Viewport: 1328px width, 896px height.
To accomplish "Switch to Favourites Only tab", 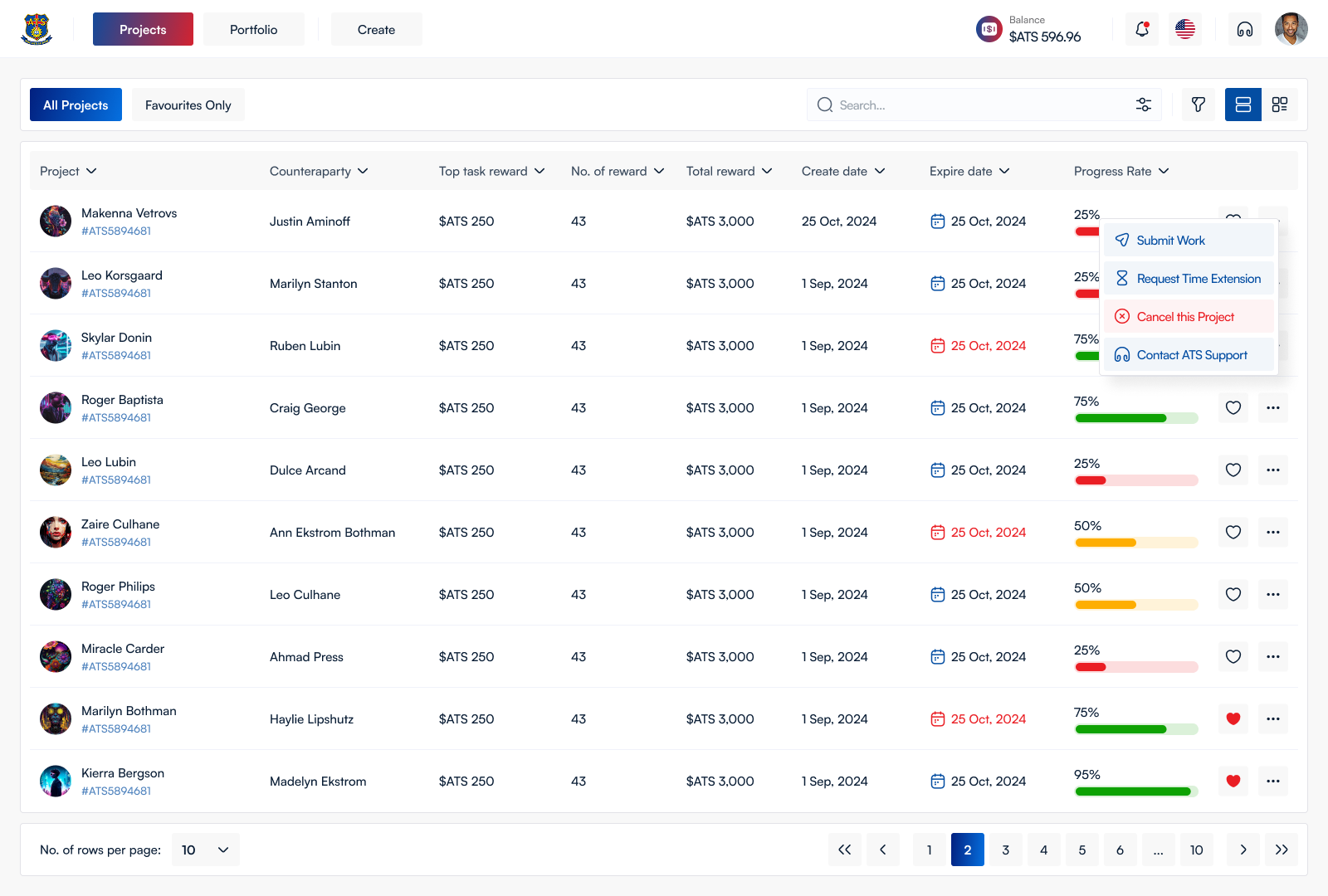I will coord(188,105).
